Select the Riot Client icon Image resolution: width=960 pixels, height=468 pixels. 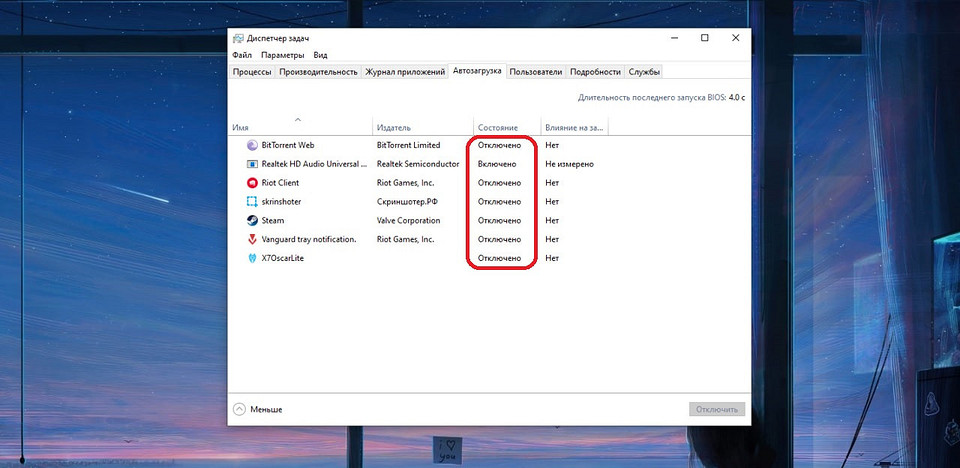coord(252,183)
